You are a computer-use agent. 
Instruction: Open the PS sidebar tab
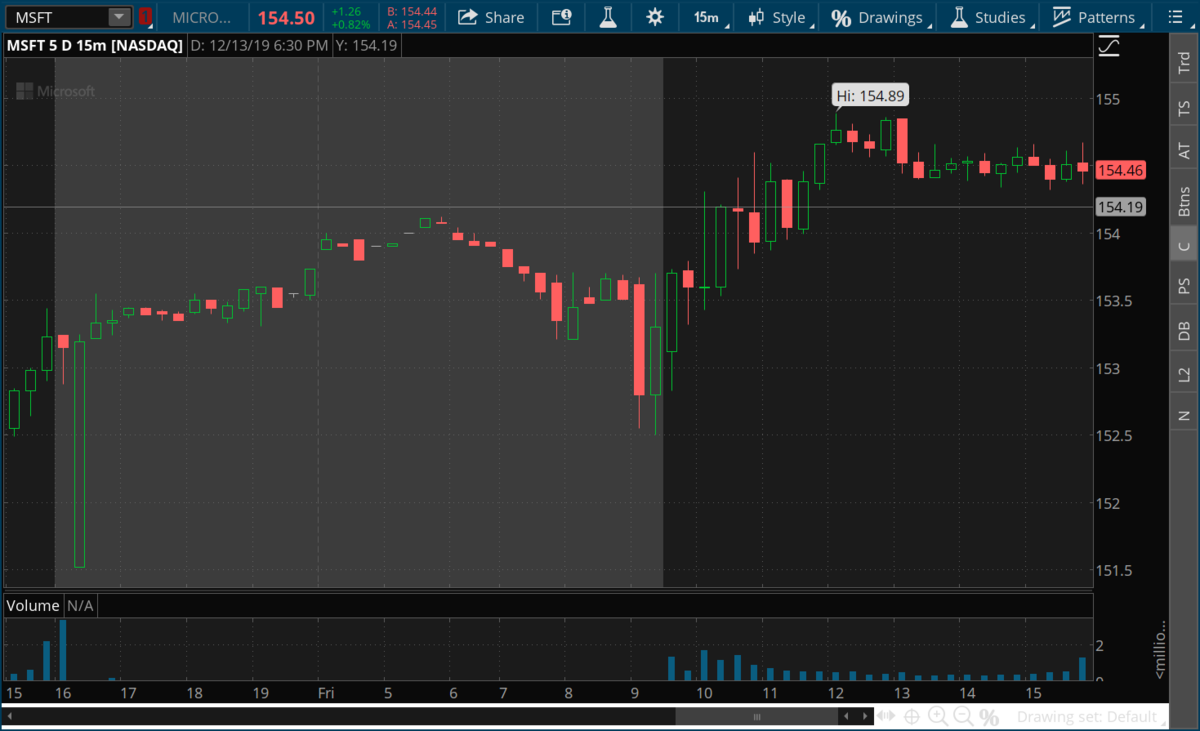coord(1184,287)
